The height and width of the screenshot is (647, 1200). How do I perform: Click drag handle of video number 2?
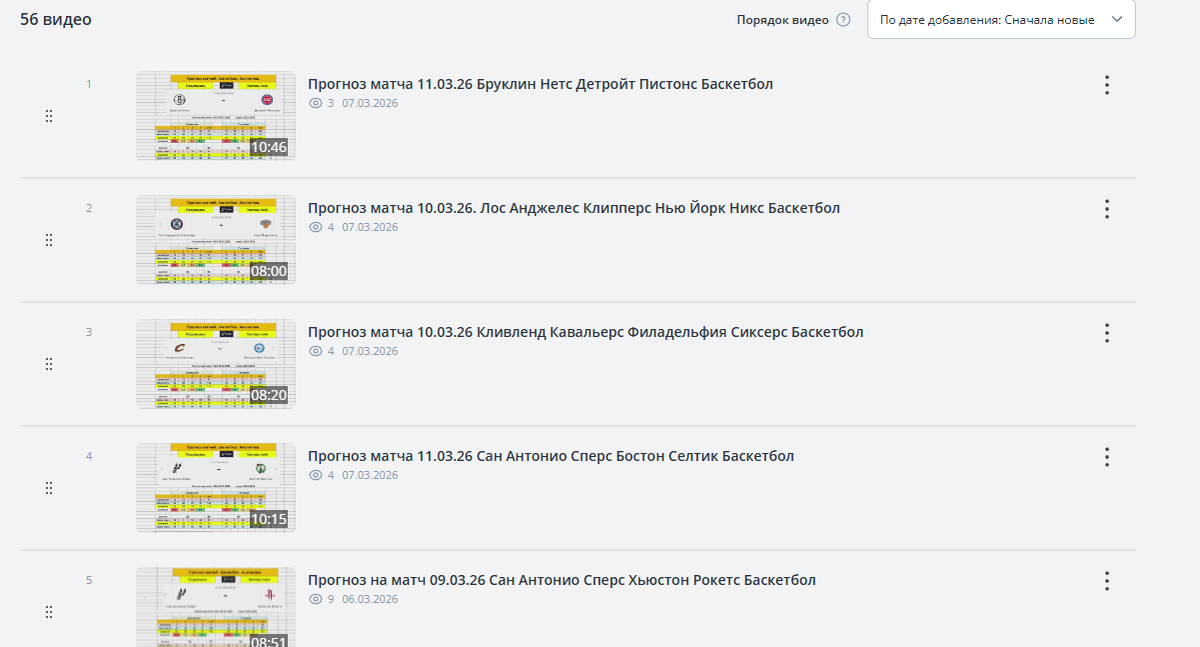tap(49, 240)
